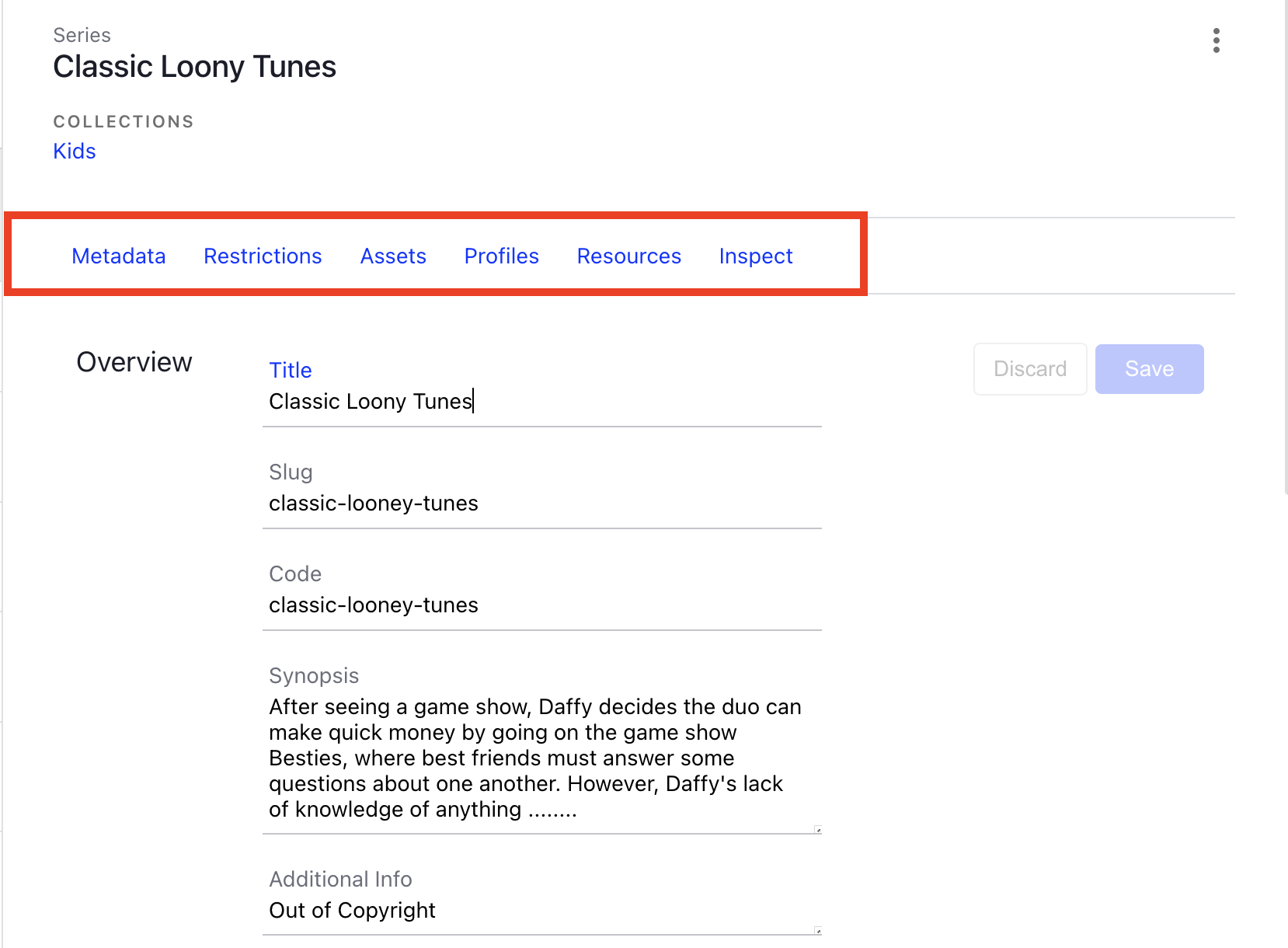Focus the Title input field
The height and width of the screenshot is (948, 1288).
[x=542, y=401]
